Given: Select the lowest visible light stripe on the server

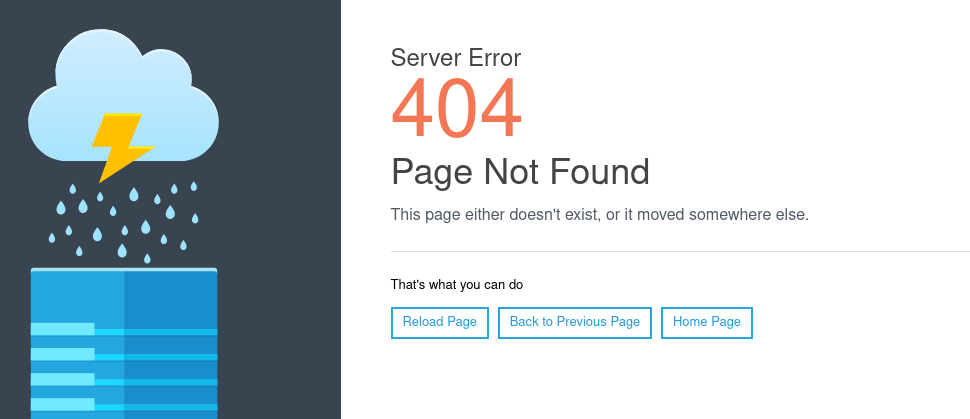Looking at the screenshot, I should click(62, 404).
